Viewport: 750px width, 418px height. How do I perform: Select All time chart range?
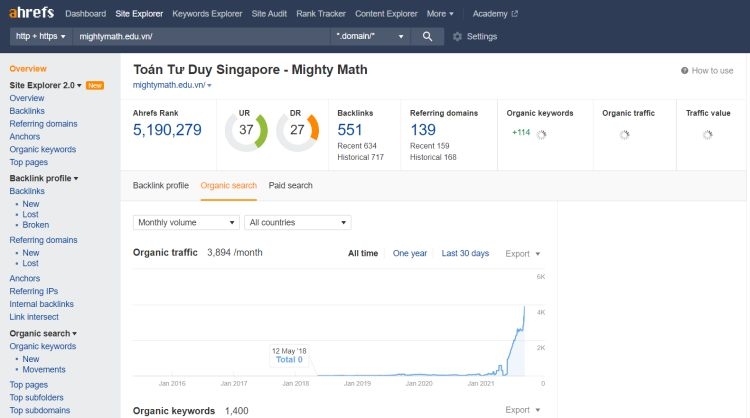pyautogui.click(x=363, y=253)
